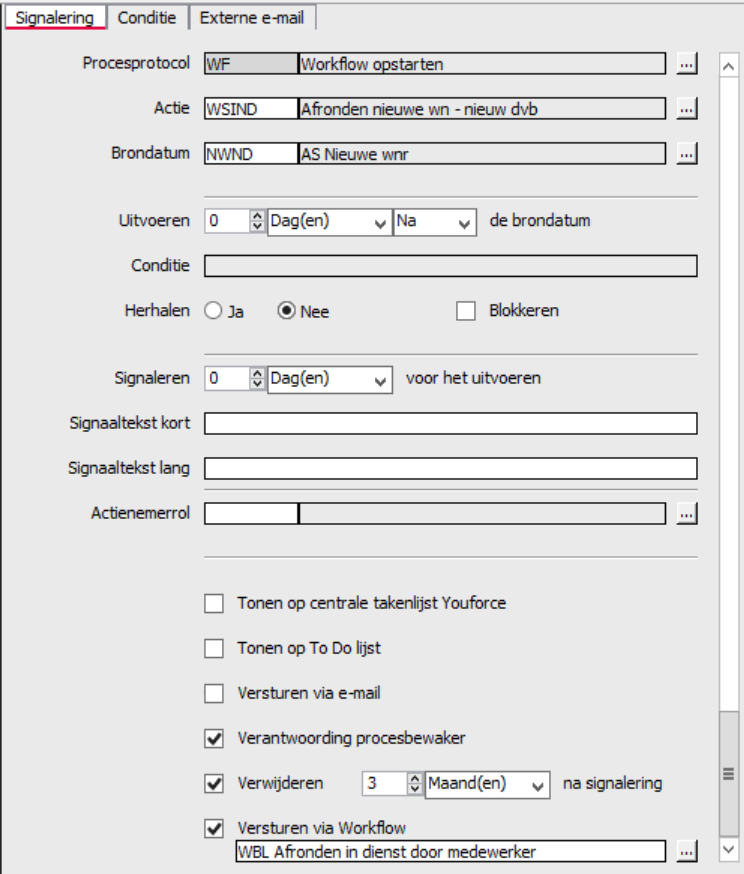This screenshot has height=874, width=744.
Task: Open the Externe e-mail tab
Action: click(252, 18)
